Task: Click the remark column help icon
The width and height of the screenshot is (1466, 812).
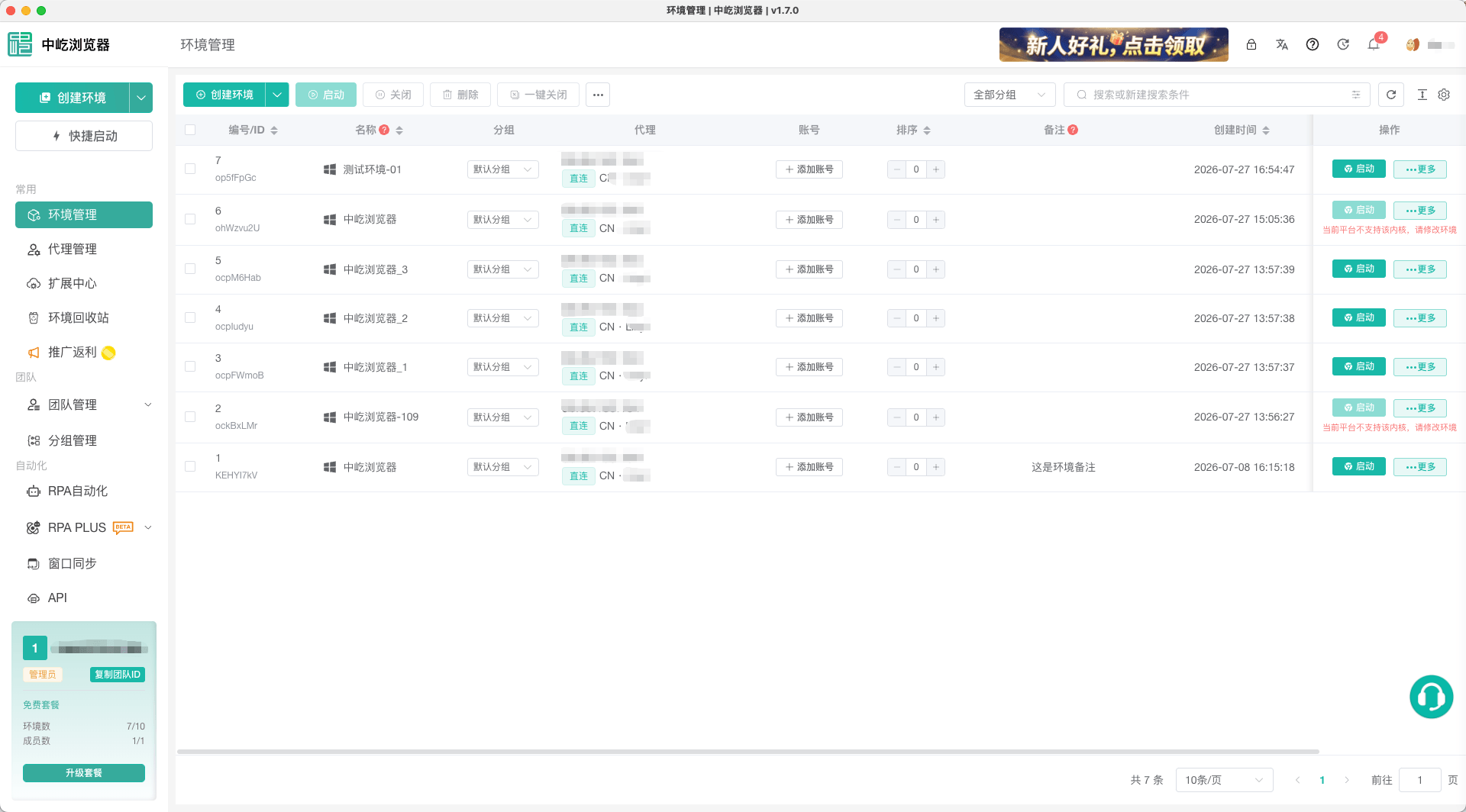Action: click(x=1073, y=130)
